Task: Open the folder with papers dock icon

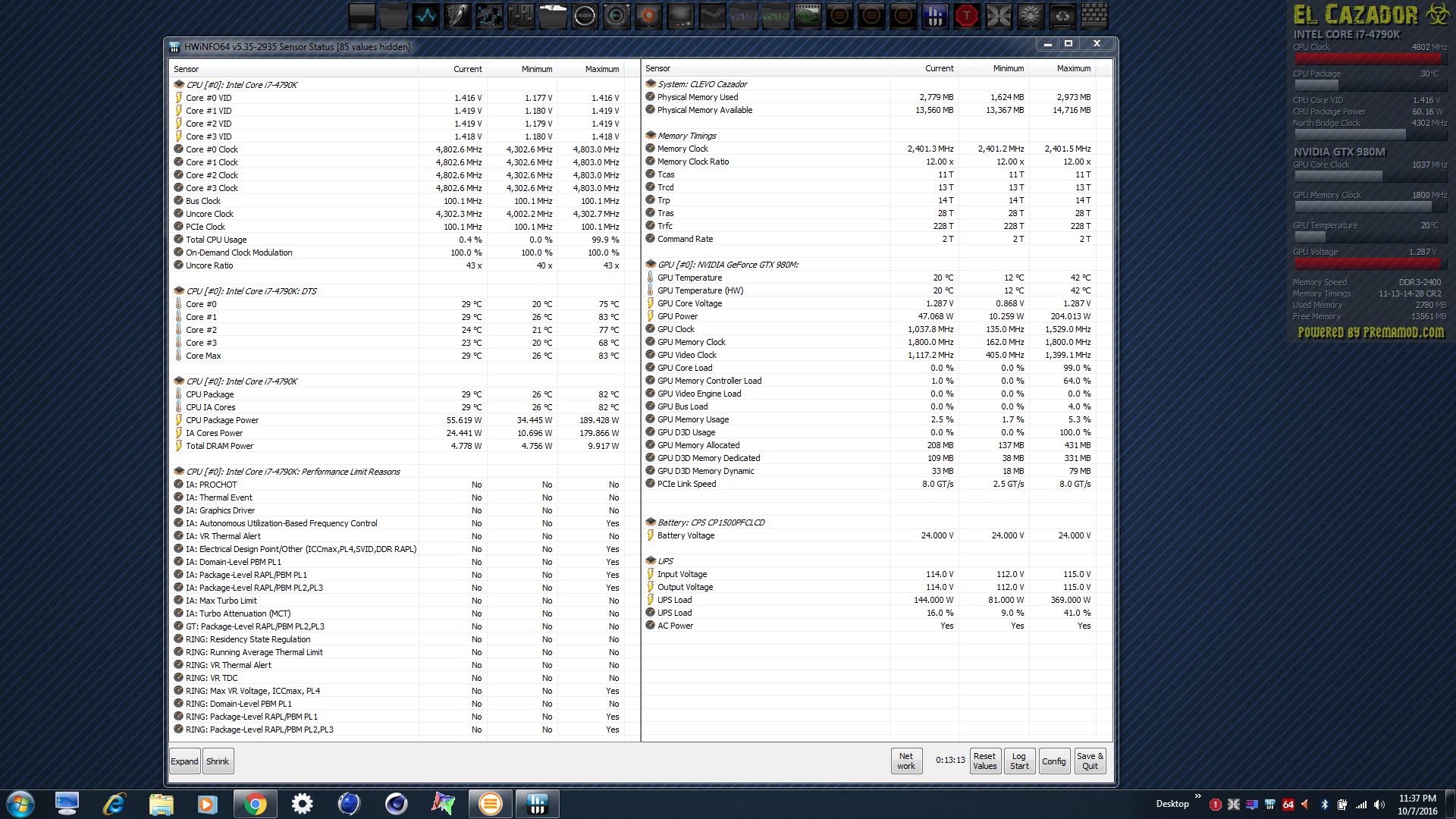Action: point(553,16)
